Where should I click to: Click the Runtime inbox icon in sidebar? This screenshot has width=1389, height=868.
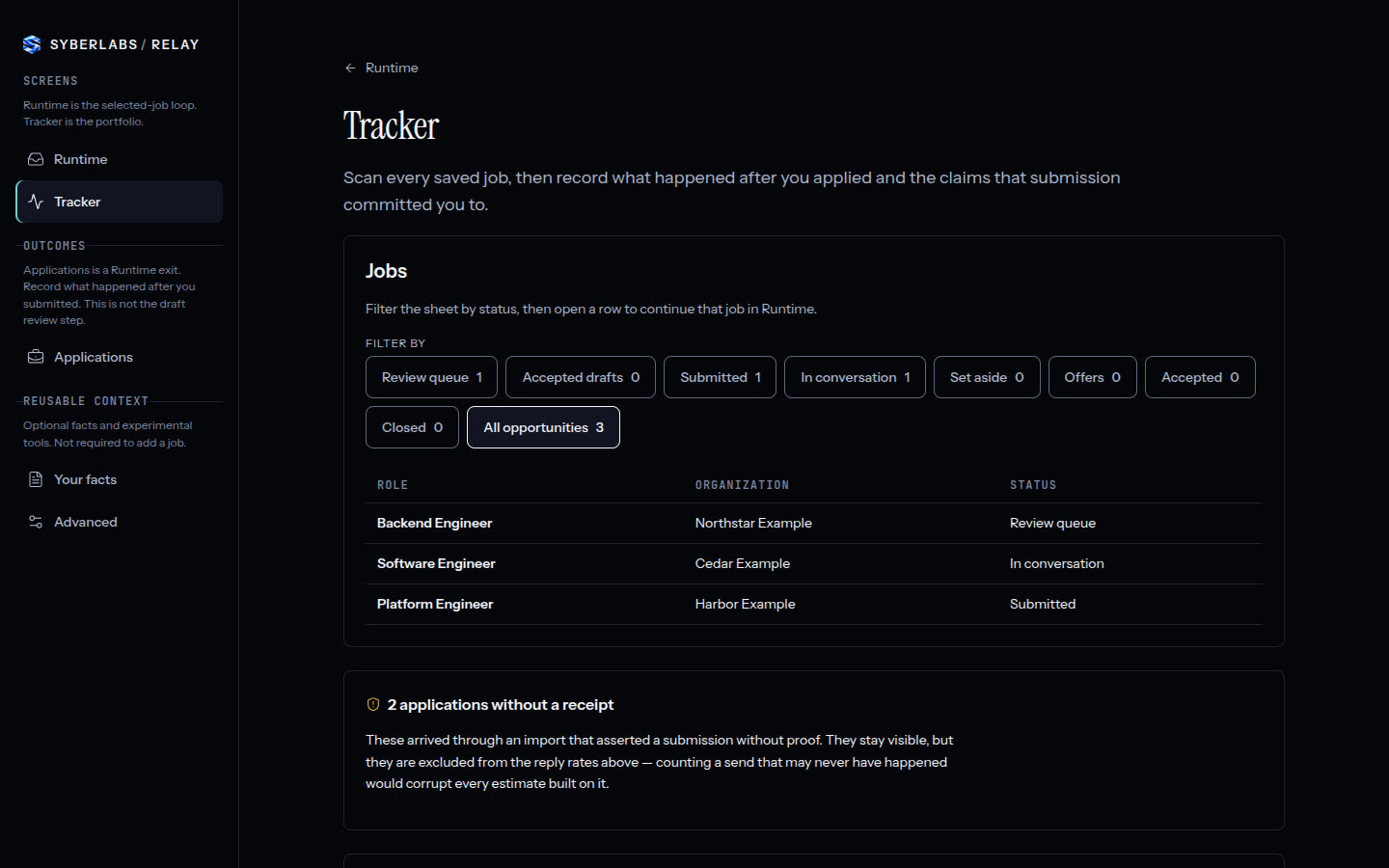tap(36, 159)
